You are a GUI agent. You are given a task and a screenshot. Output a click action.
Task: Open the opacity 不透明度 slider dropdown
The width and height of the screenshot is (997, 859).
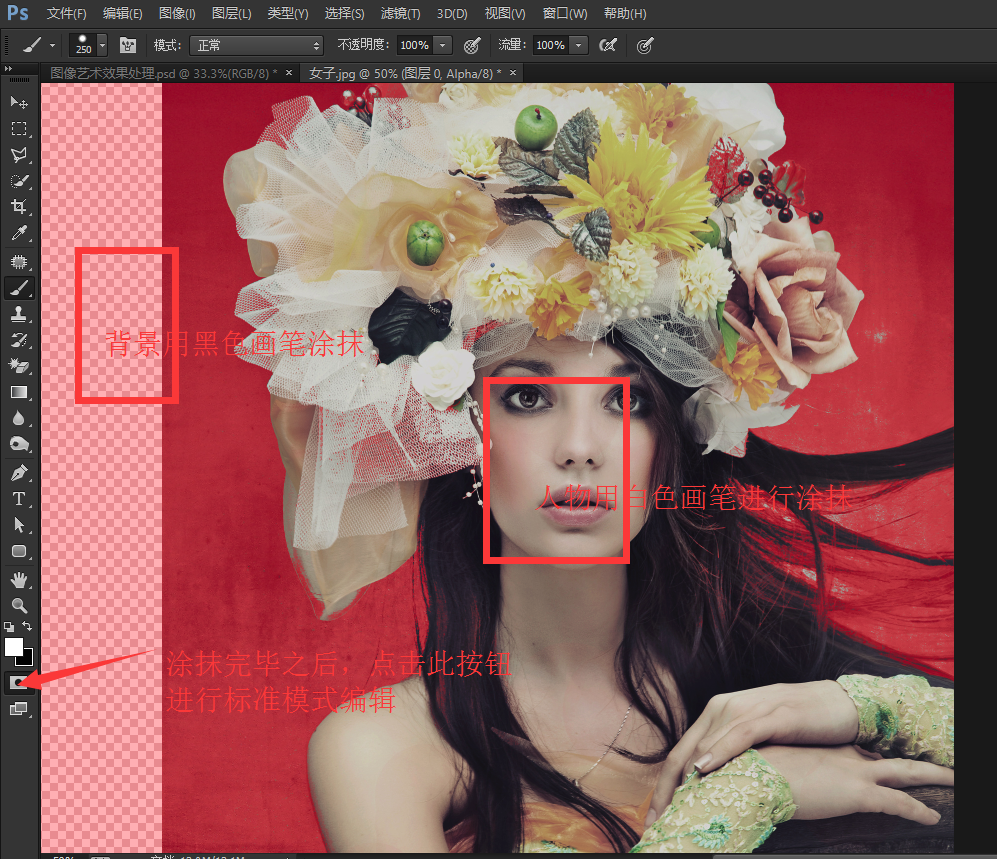pyautogui.click(x=442, y=45)
